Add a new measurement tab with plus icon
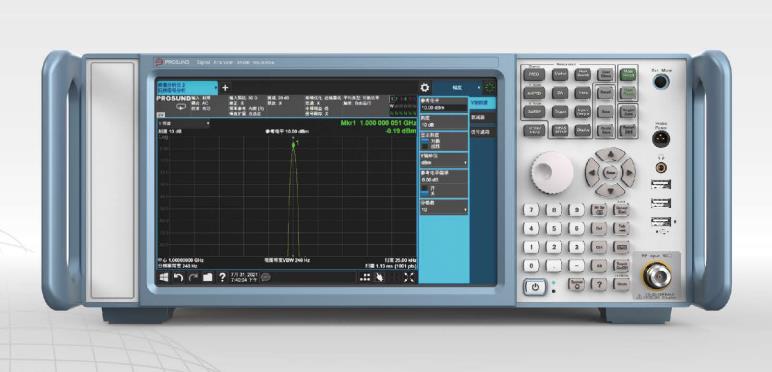The image size is (772, 372). (x=225, y=88)
